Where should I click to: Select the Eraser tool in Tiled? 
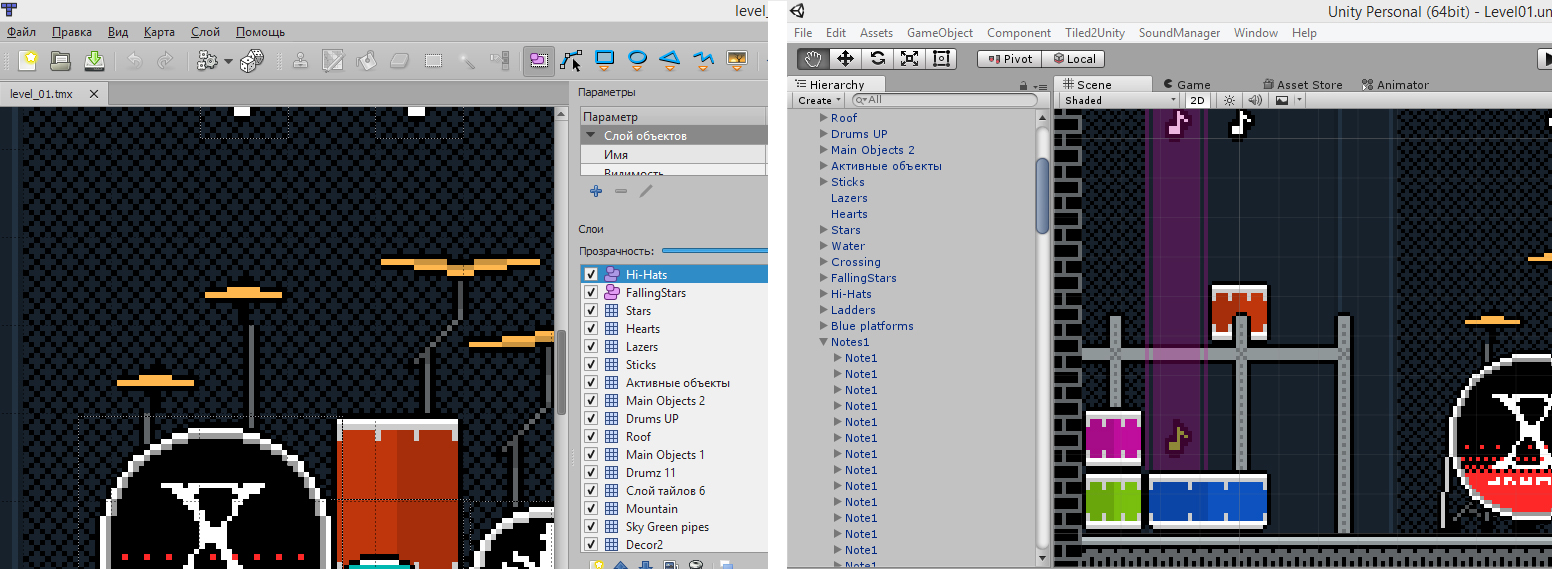point(399,61)
